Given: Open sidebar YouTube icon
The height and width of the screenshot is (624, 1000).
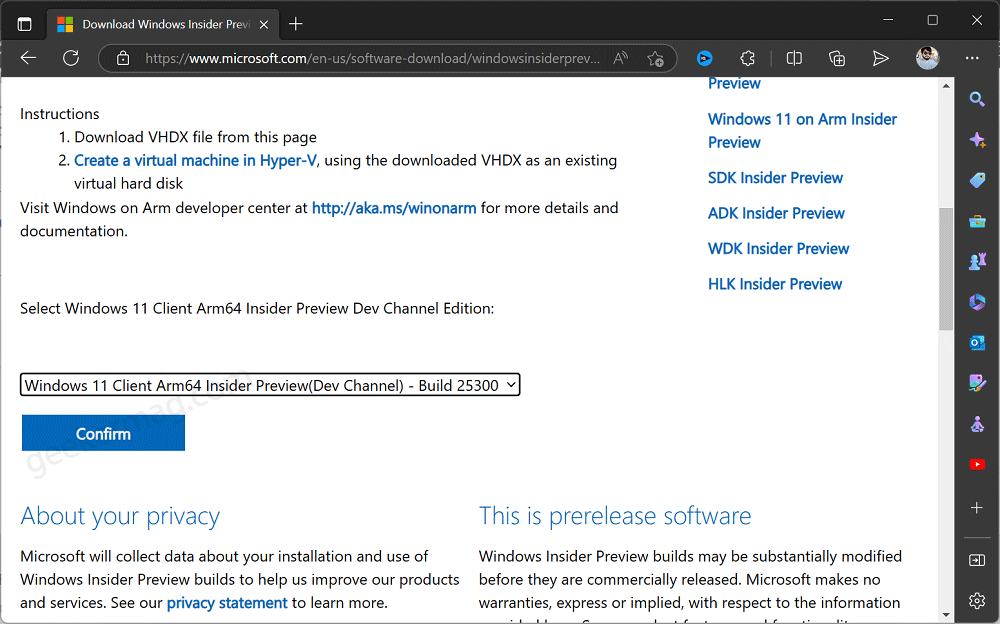Looking at the screenshot, I should (977, 464).
